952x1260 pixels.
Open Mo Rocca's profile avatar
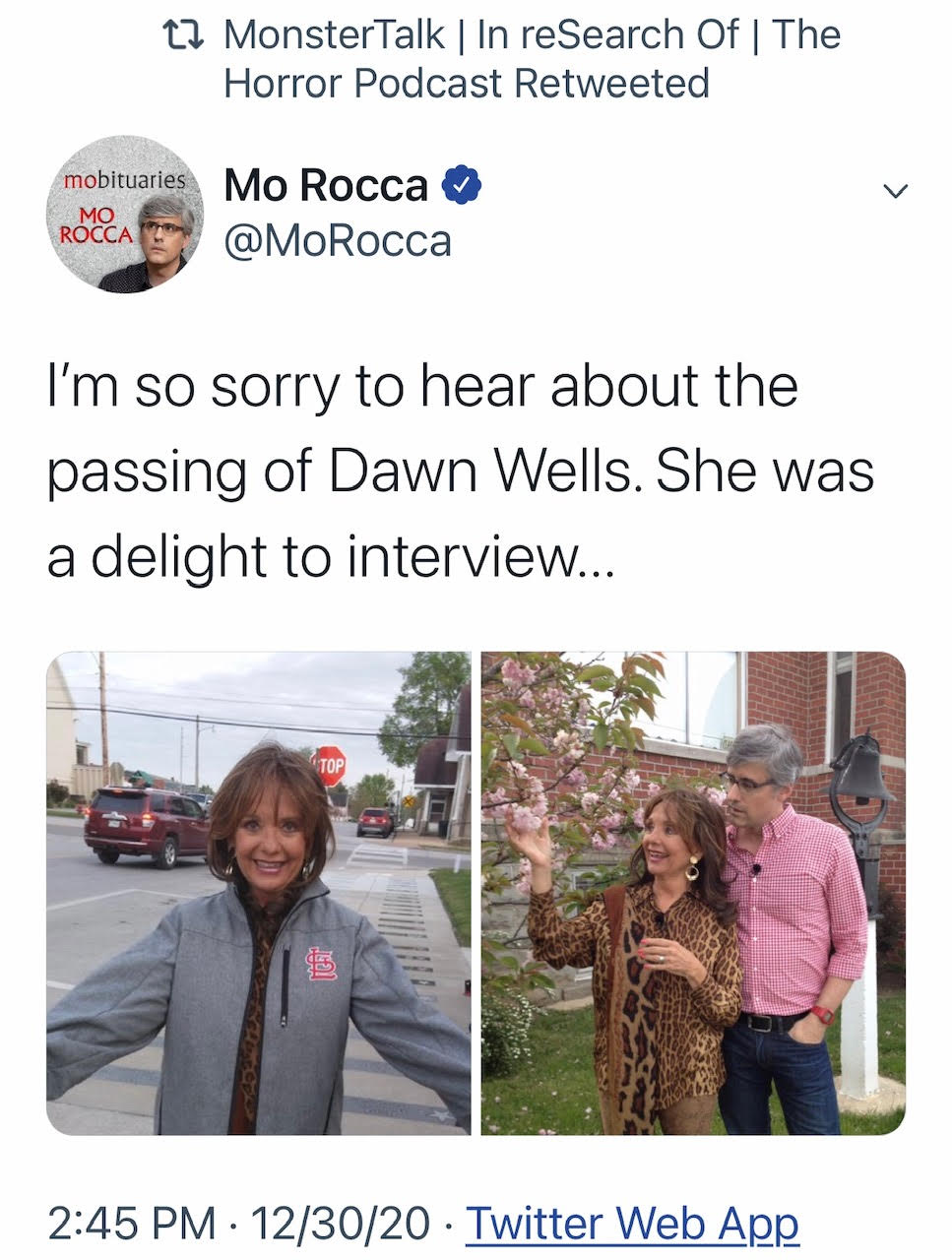125,215
